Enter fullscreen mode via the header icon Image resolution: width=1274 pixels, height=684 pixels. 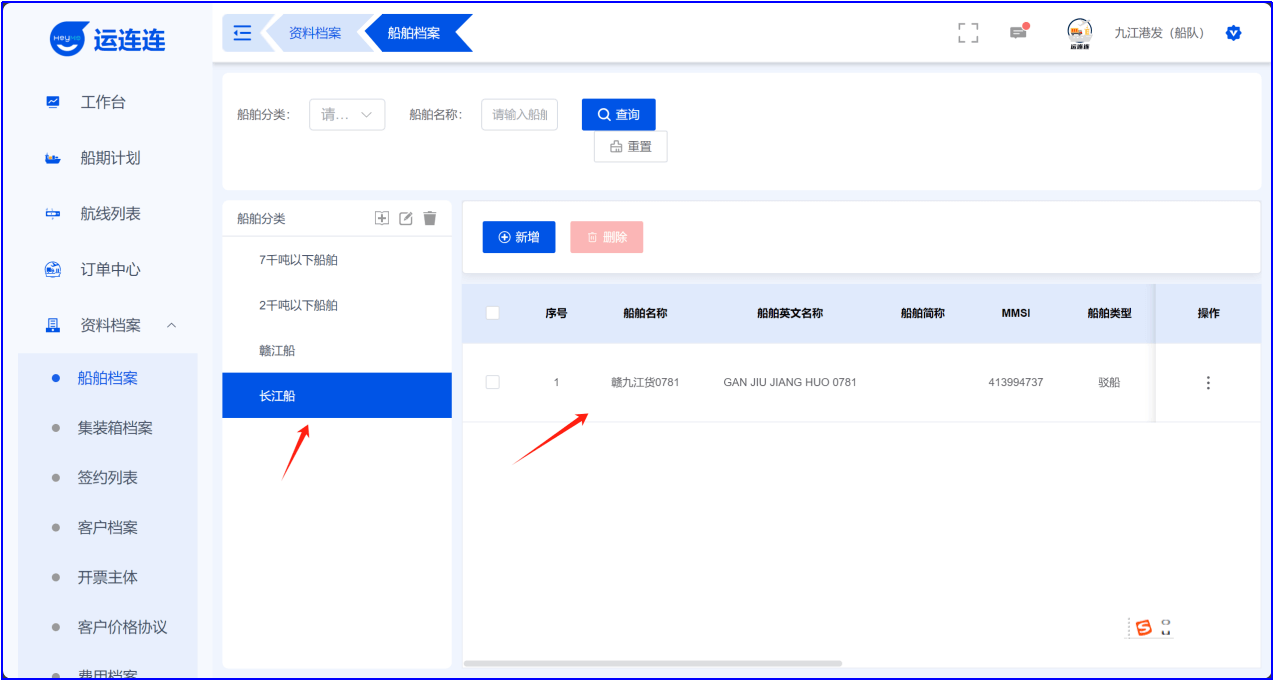967,33
